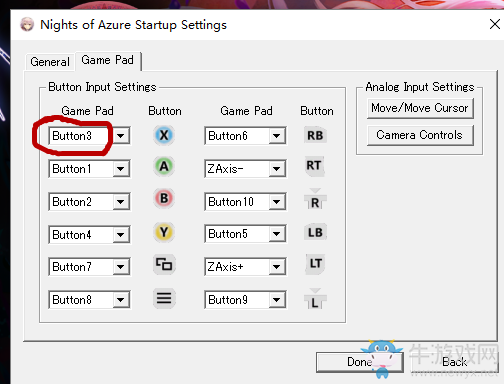504x384 pixels.
Task: Open Move/Move Cursor analog settings
Action: (420, 108)
